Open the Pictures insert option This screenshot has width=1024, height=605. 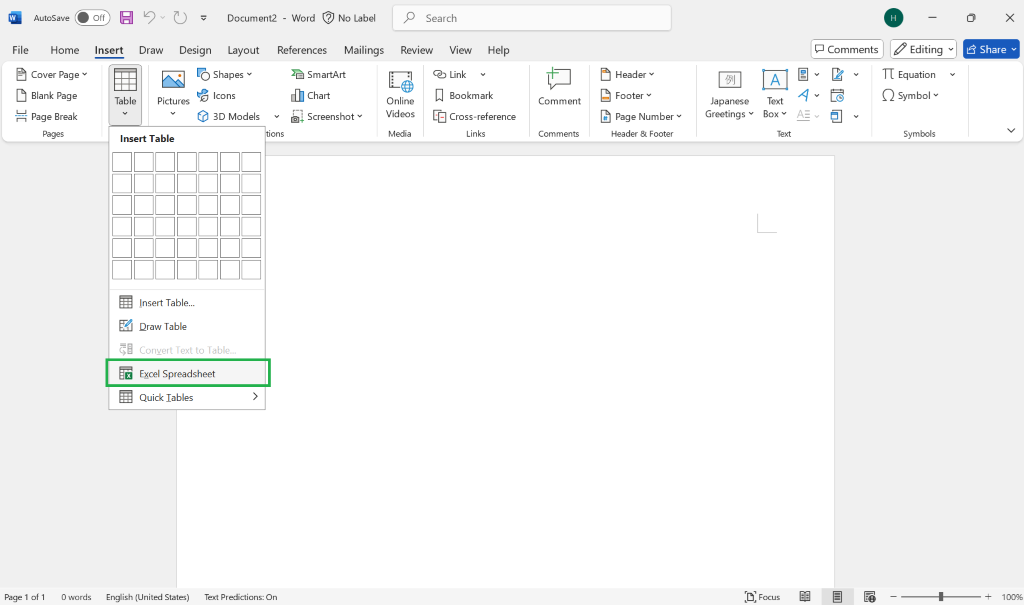coord(173,94)
